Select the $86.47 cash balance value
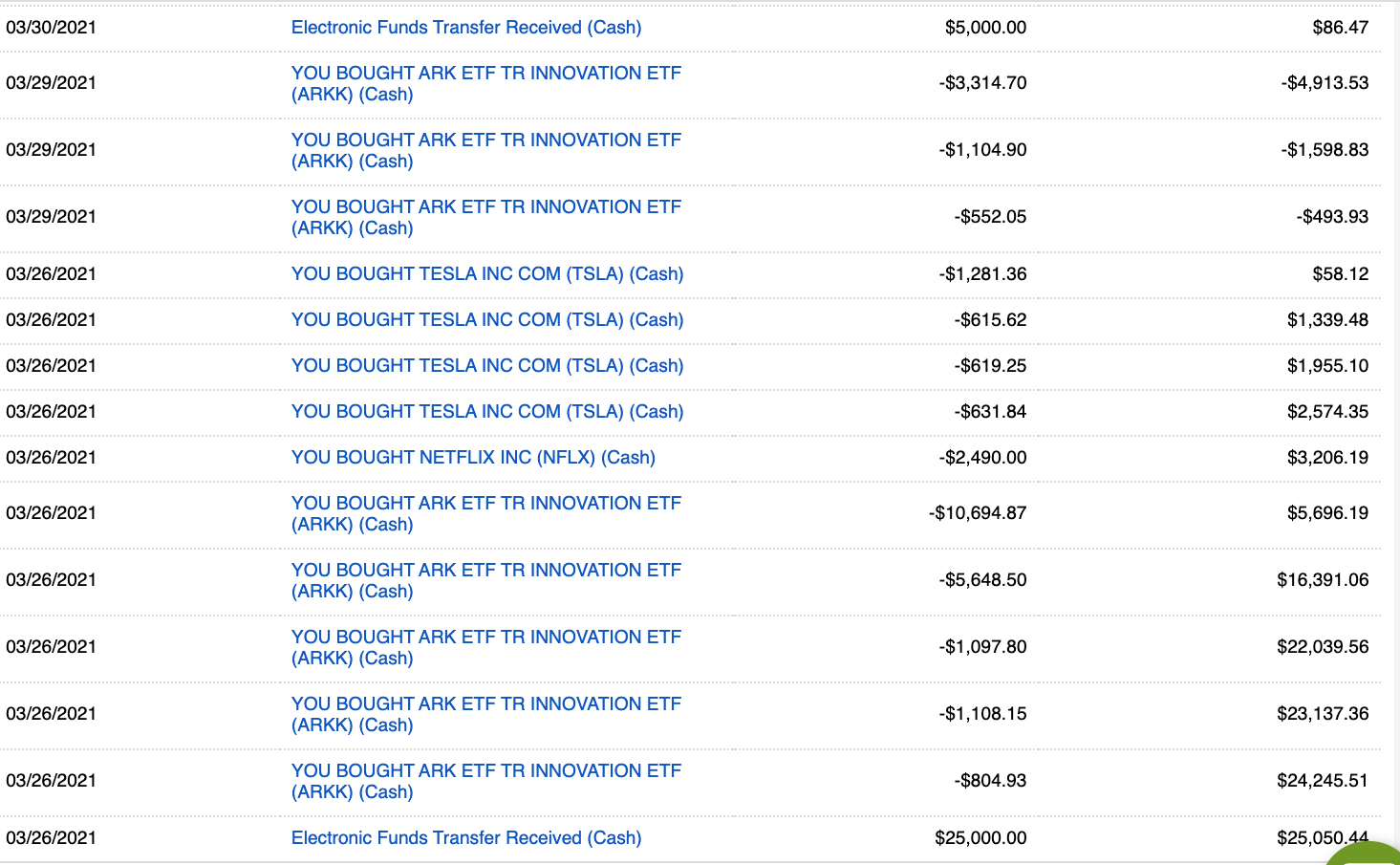The width and height of the screenshot is (1400, 865). pos(1341,28)
